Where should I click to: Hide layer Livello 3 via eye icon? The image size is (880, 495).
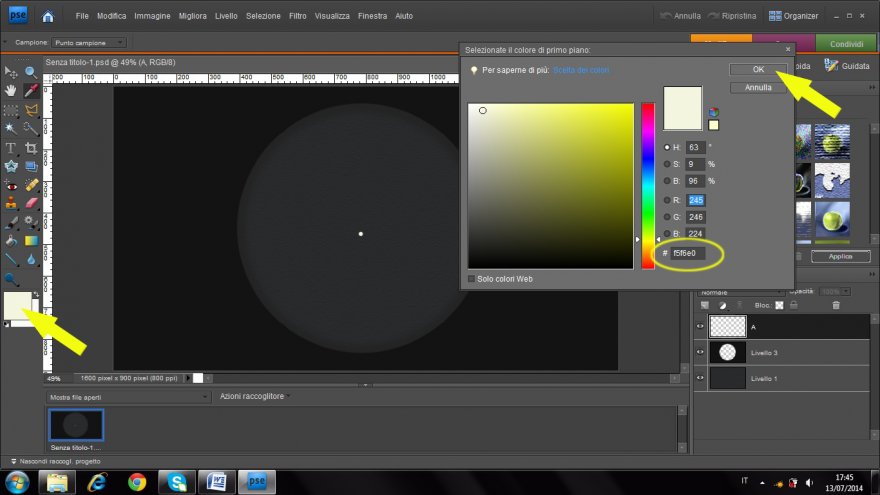click(x=700, y=352)
